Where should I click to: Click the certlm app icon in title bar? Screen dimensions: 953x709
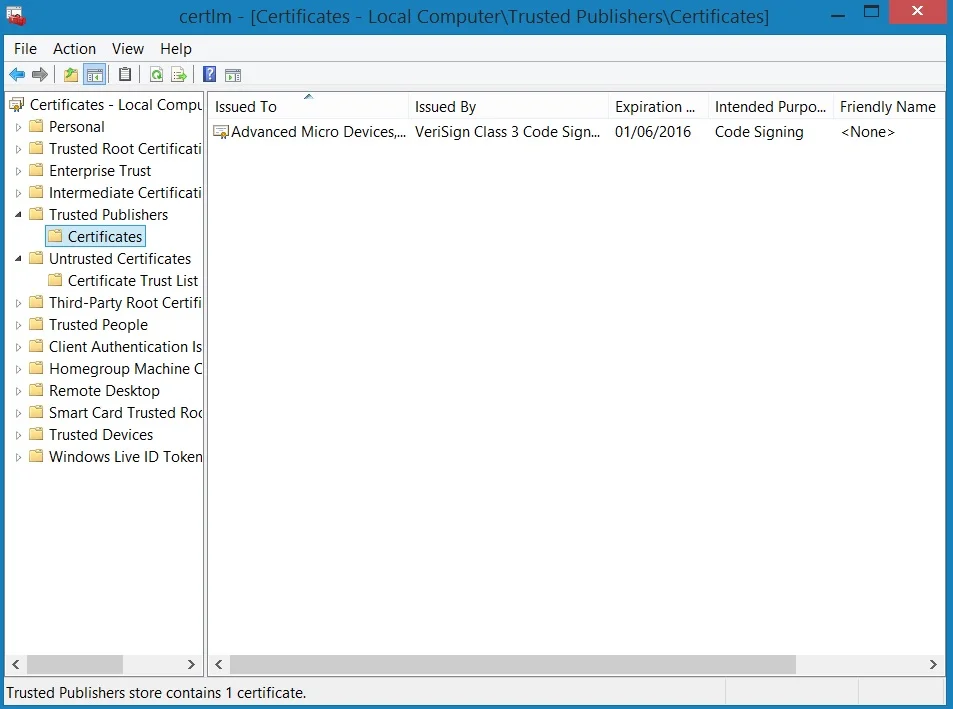click(16, 16)
